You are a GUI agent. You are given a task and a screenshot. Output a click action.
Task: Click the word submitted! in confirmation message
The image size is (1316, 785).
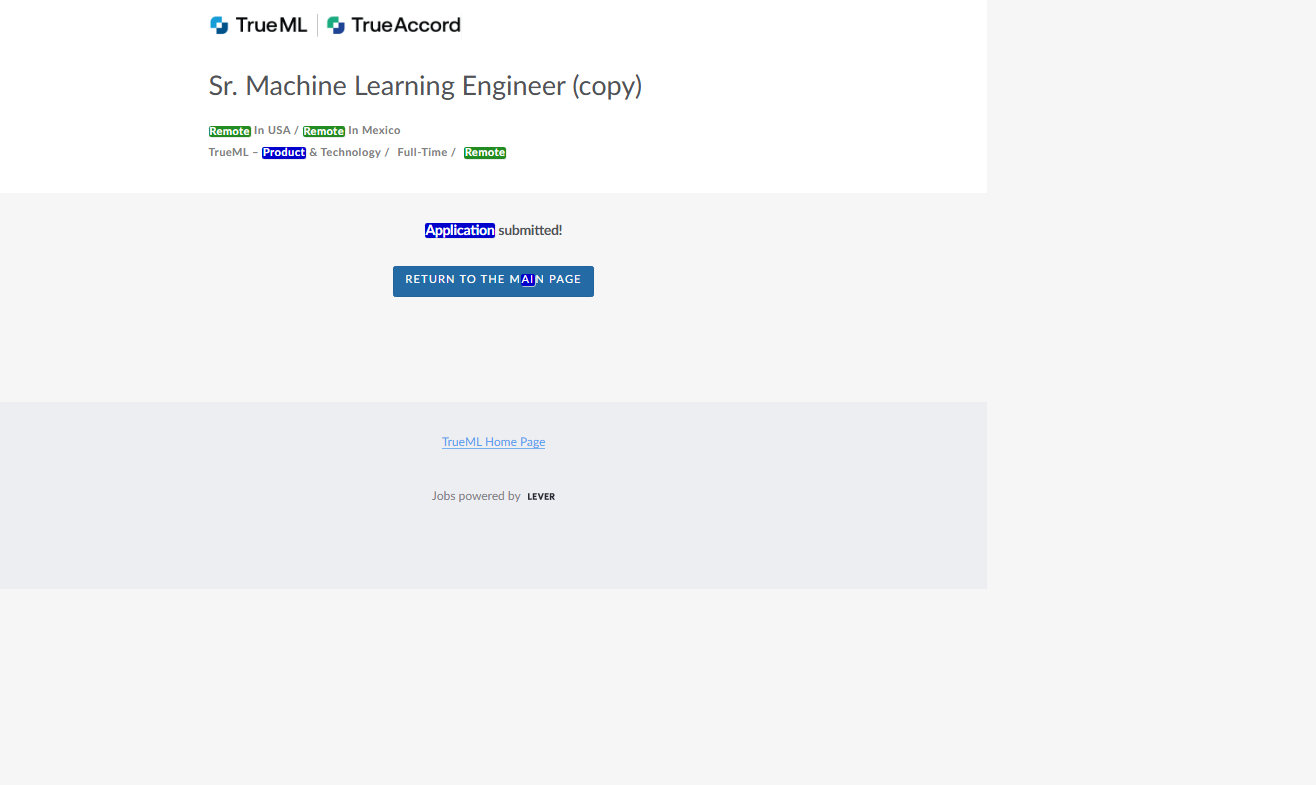(530, 230)
